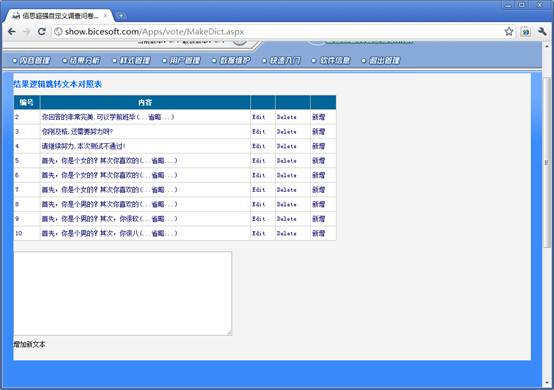Click the number cell '8'
Image resolution: width=554 pixels, height=390 pixels.
pos(27,204)
